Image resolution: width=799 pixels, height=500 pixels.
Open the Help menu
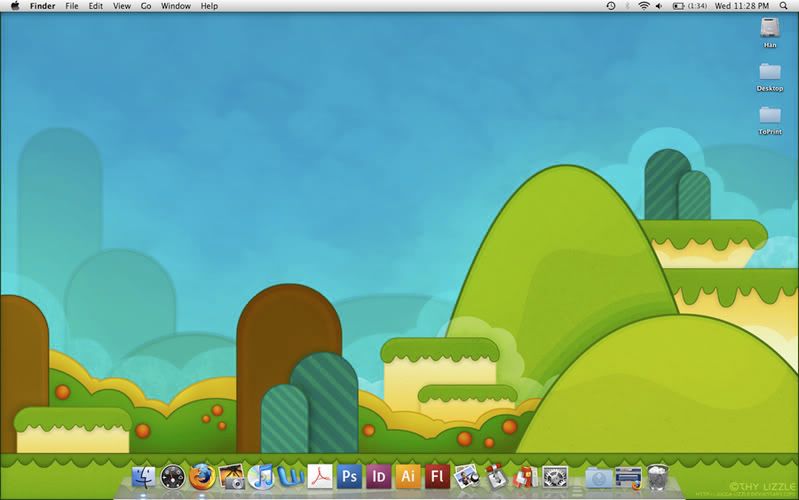click(209, 6)
